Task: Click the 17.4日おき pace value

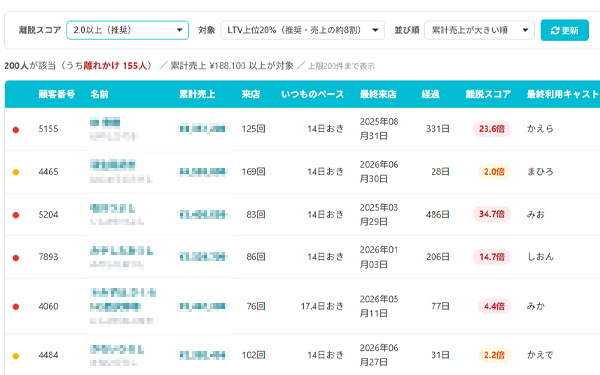Action: pos(322,306)
